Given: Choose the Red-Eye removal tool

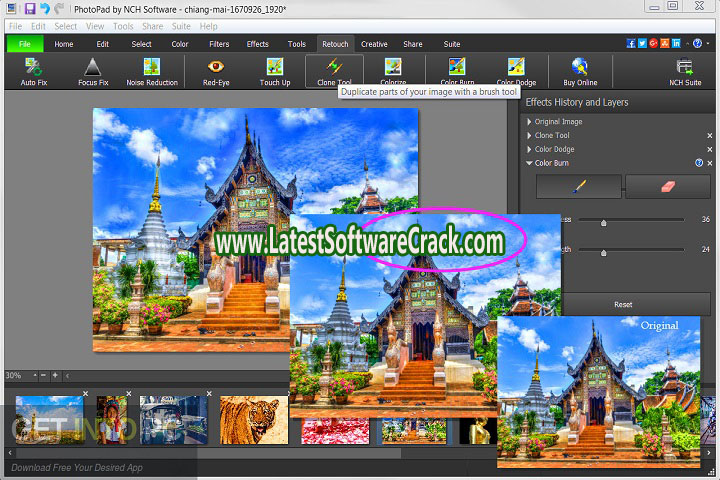Looking at the screenshot, I should pos(216,71).
